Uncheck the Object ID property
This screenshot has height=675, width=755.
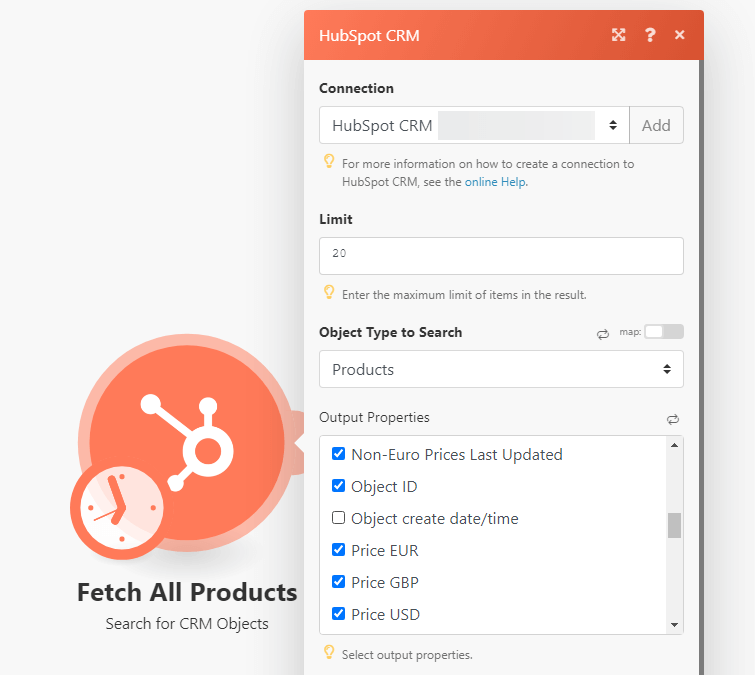(x=338, y=486)
